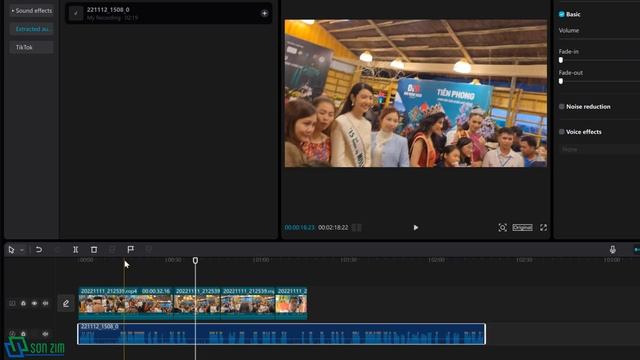Viewport: 640px width, 360px height.
Task: Mute the video track audio
Action: point(45,303)
